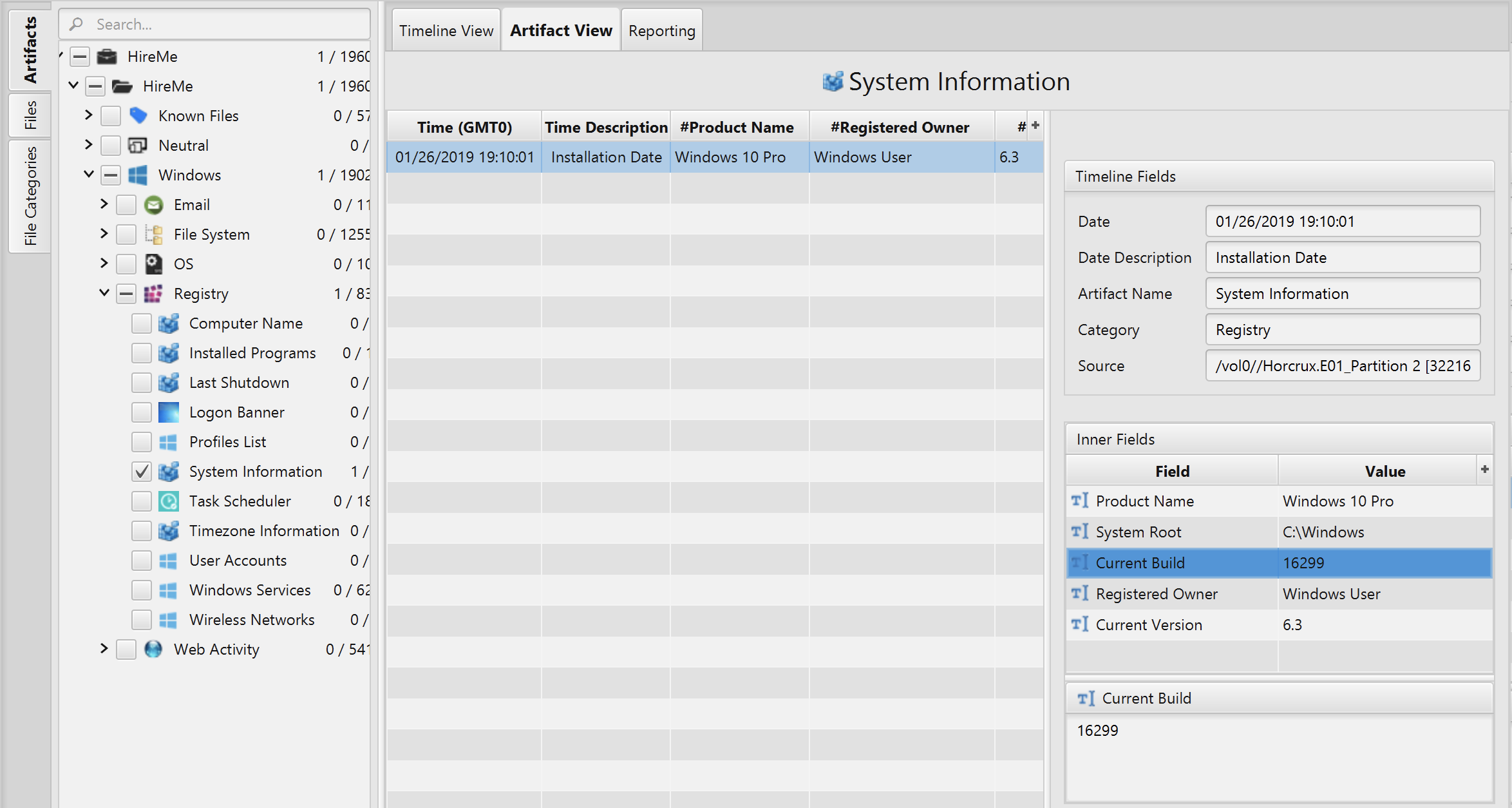Click the Web Activity globe icon
Image resolution: width=1512 pixels, height=808 pixels.
154,649
